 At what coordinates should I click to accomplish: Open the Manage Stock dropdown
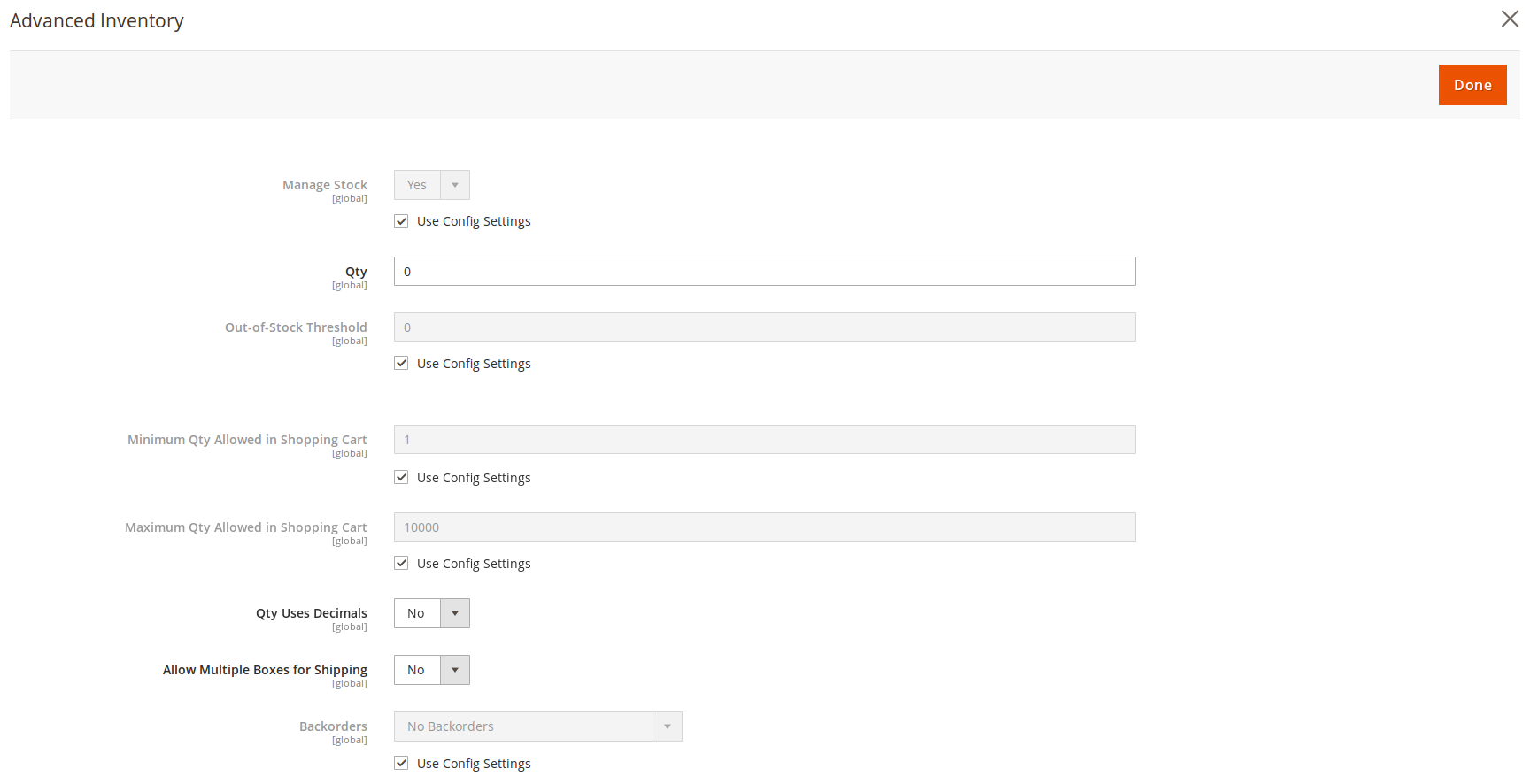point(431,185)
